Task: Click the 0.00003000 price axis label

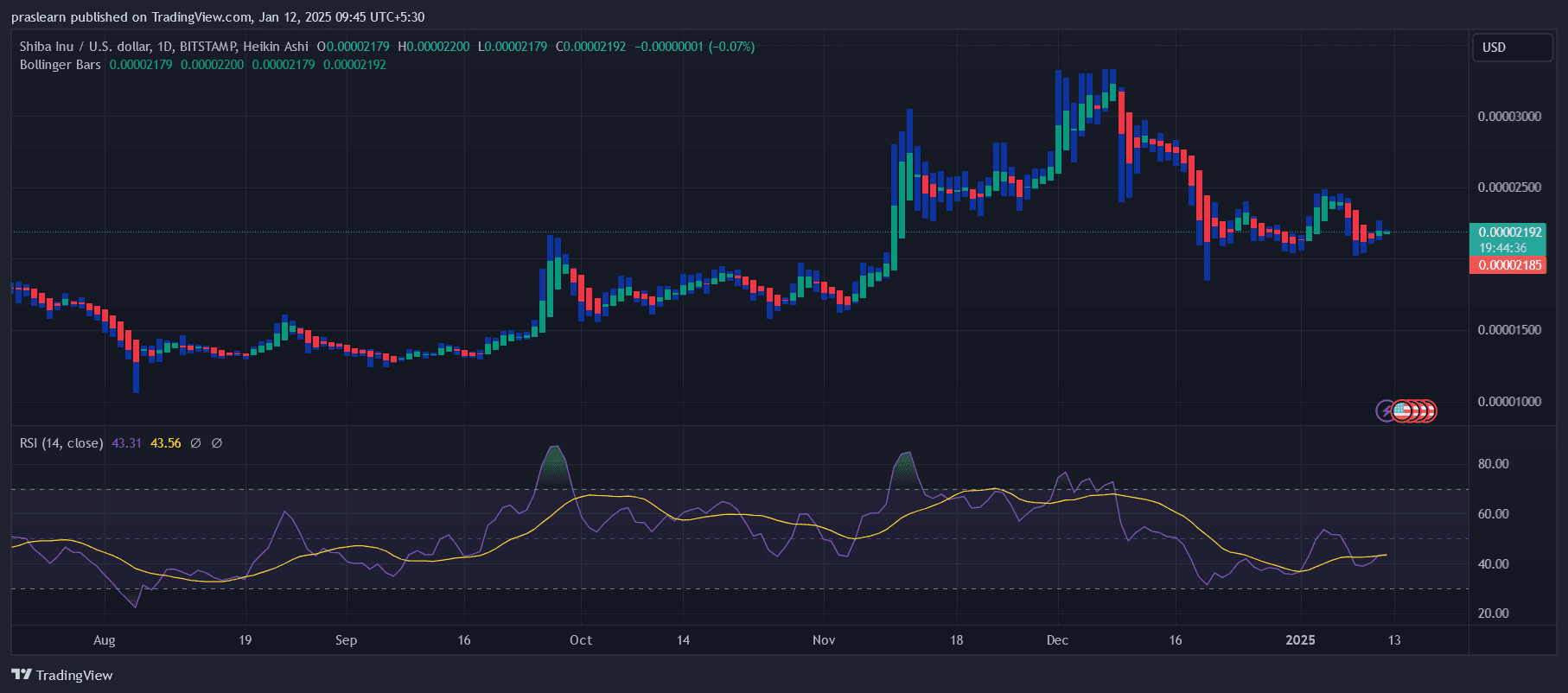Action: click(1509, 117)
